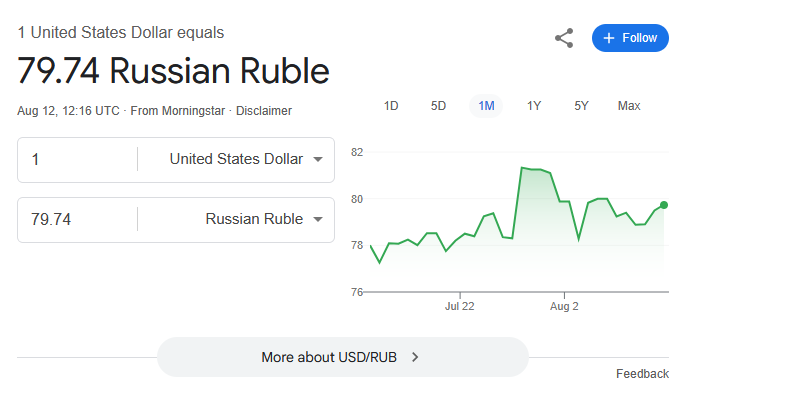Click the dollar amount input field
794x397 pixels.
click(x=77, y=160)
